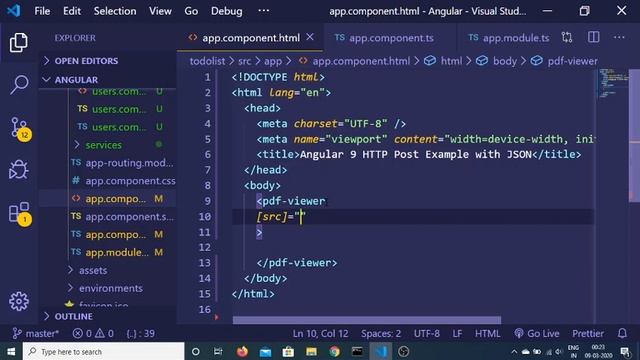This screenshot has height=360, width=640.
Task: Open Go menu
Action: point(191,11)
